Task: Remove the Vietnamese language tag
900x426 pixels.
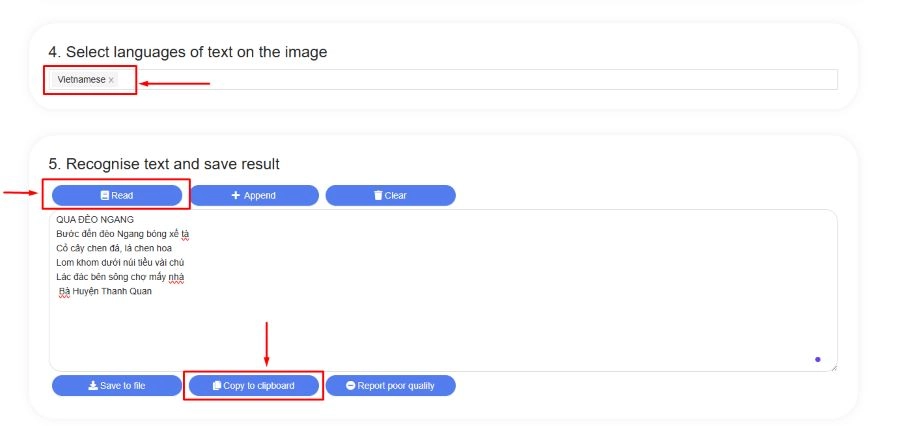Action: point(111,80)
